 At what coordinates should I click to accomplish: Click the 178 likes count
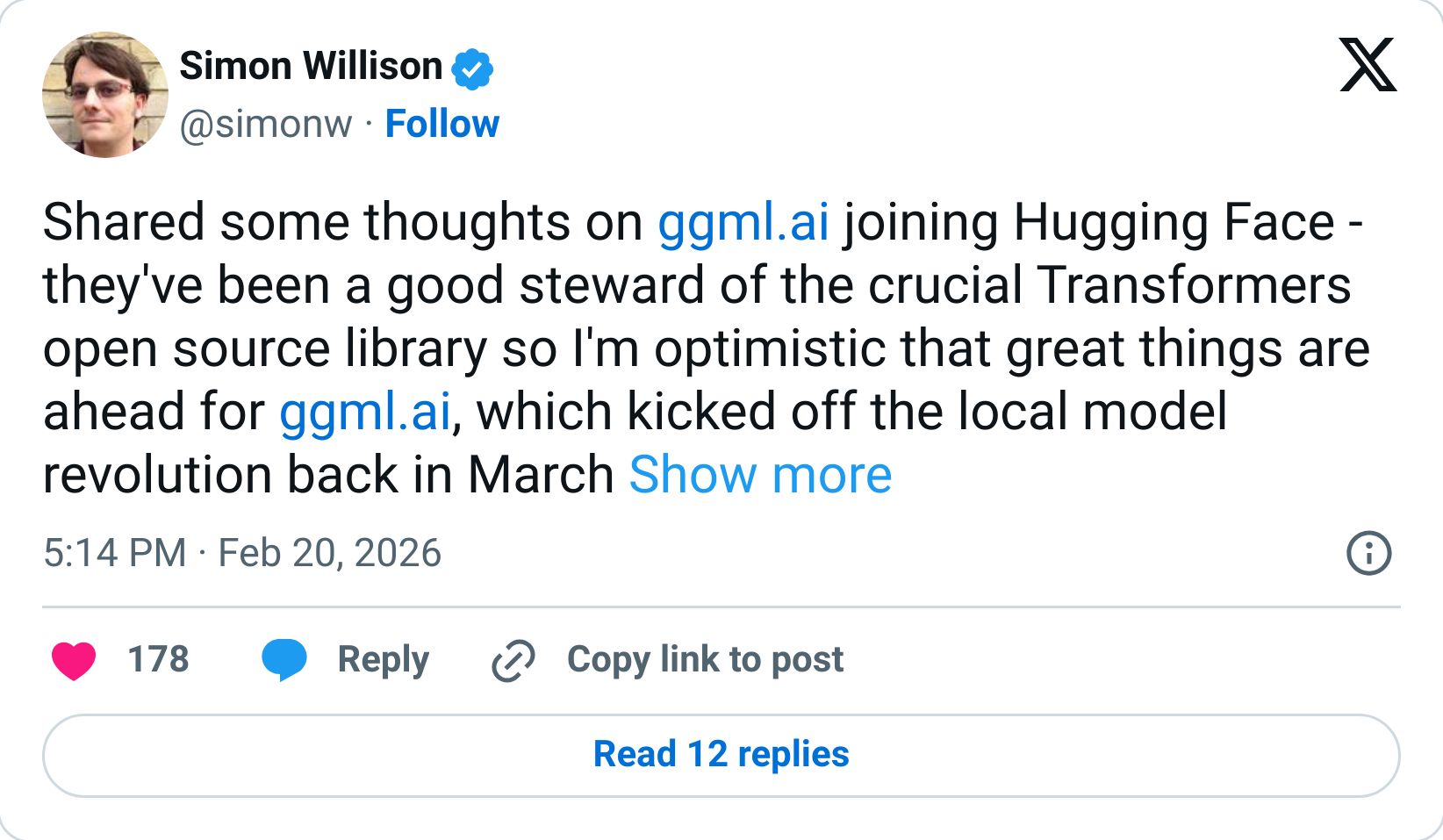tap(158, 659)
